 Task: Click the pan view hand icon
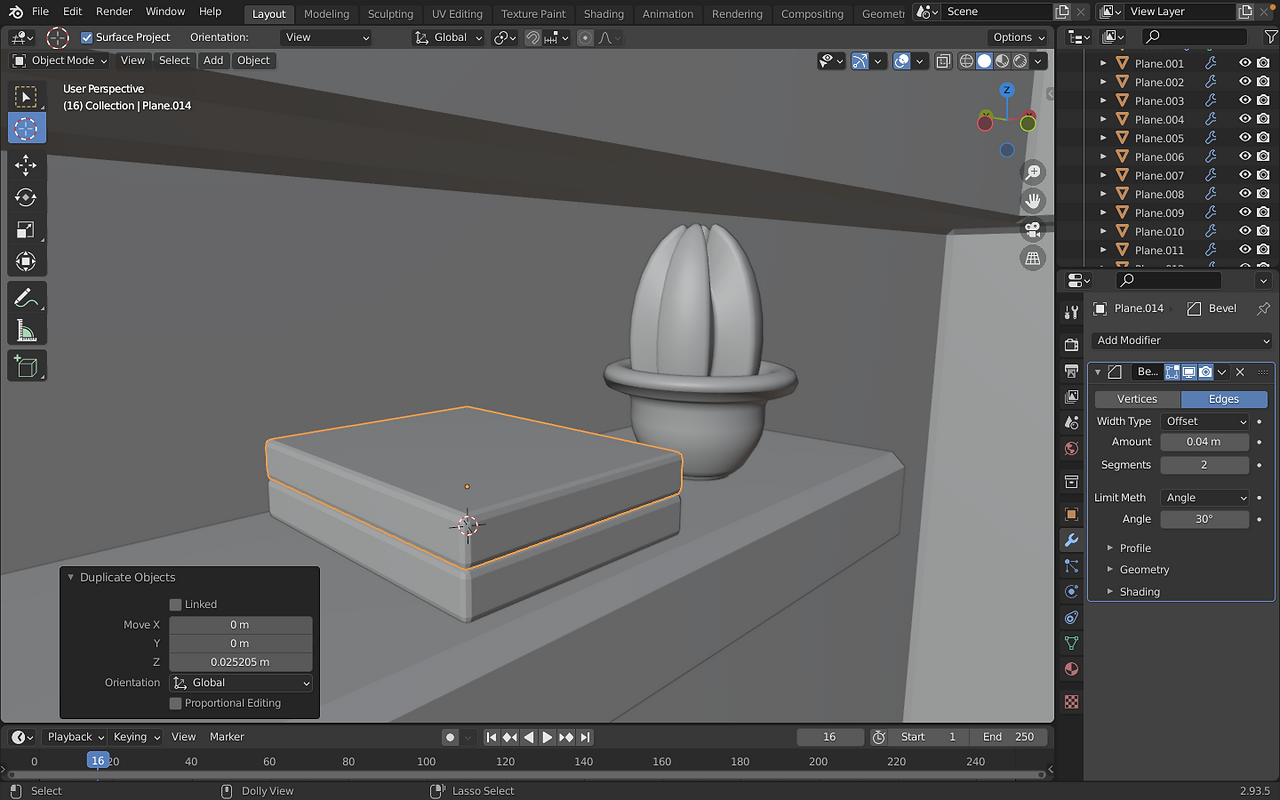coord(1033,200)
